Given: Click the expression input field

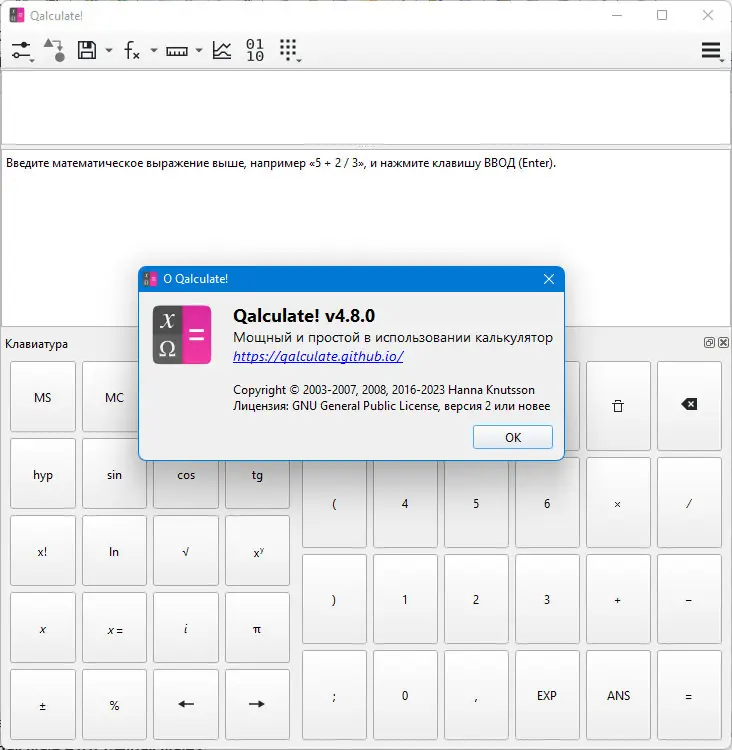Looking at the screenshot, I should 366,107.
